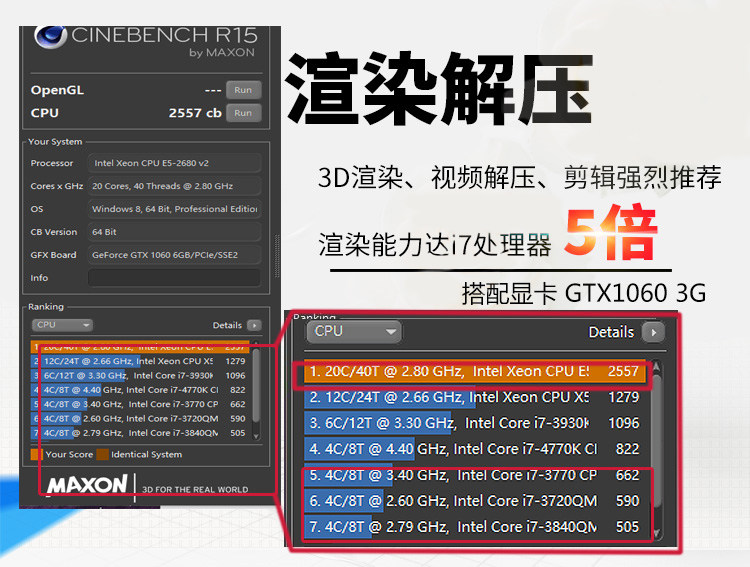The image size is (750, 567).
Task: Click the left ranking list scrollbar
Action: (x=256, y=385)
